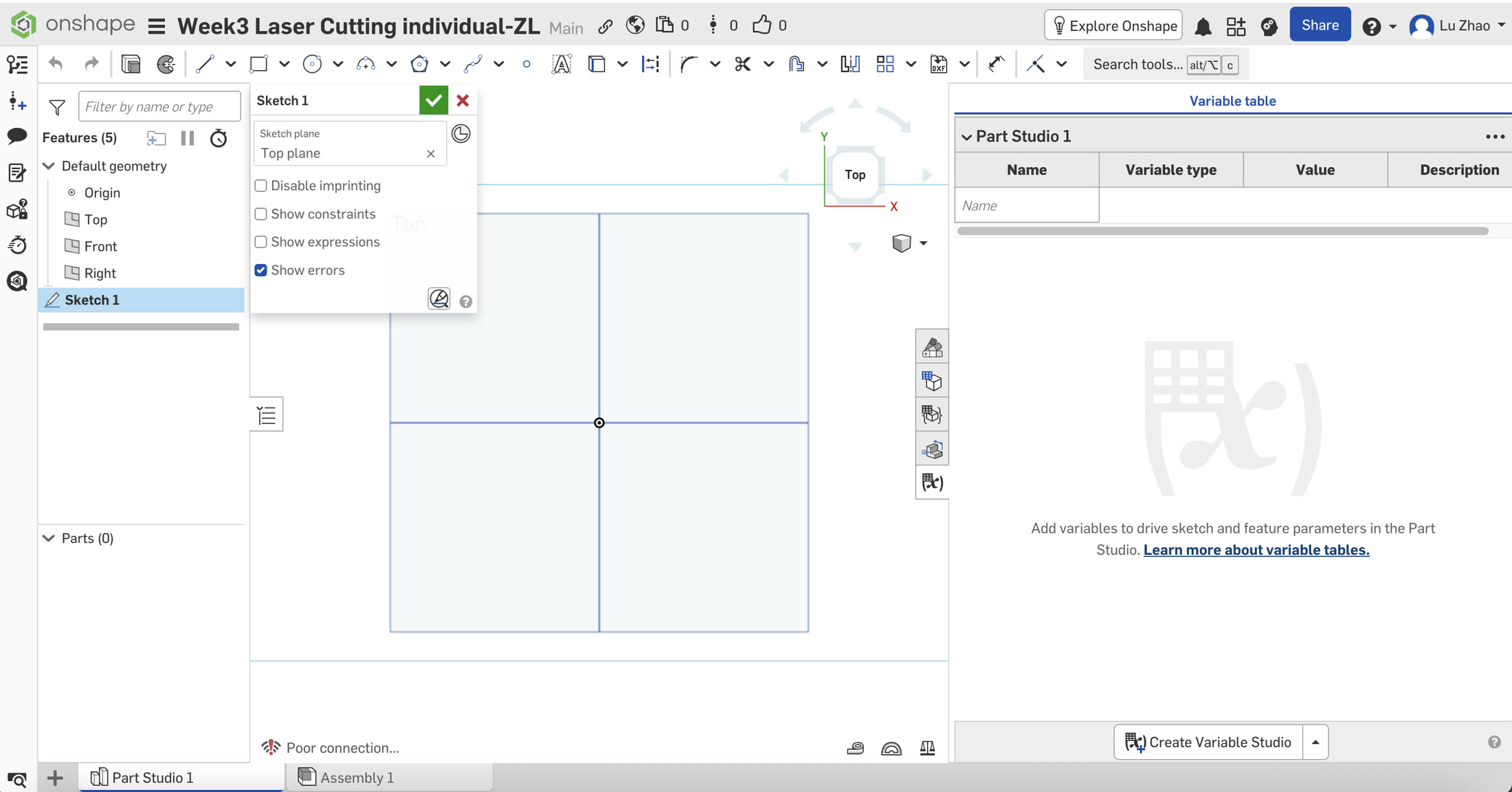Collapse Default geometry tree

click(49, 166)
